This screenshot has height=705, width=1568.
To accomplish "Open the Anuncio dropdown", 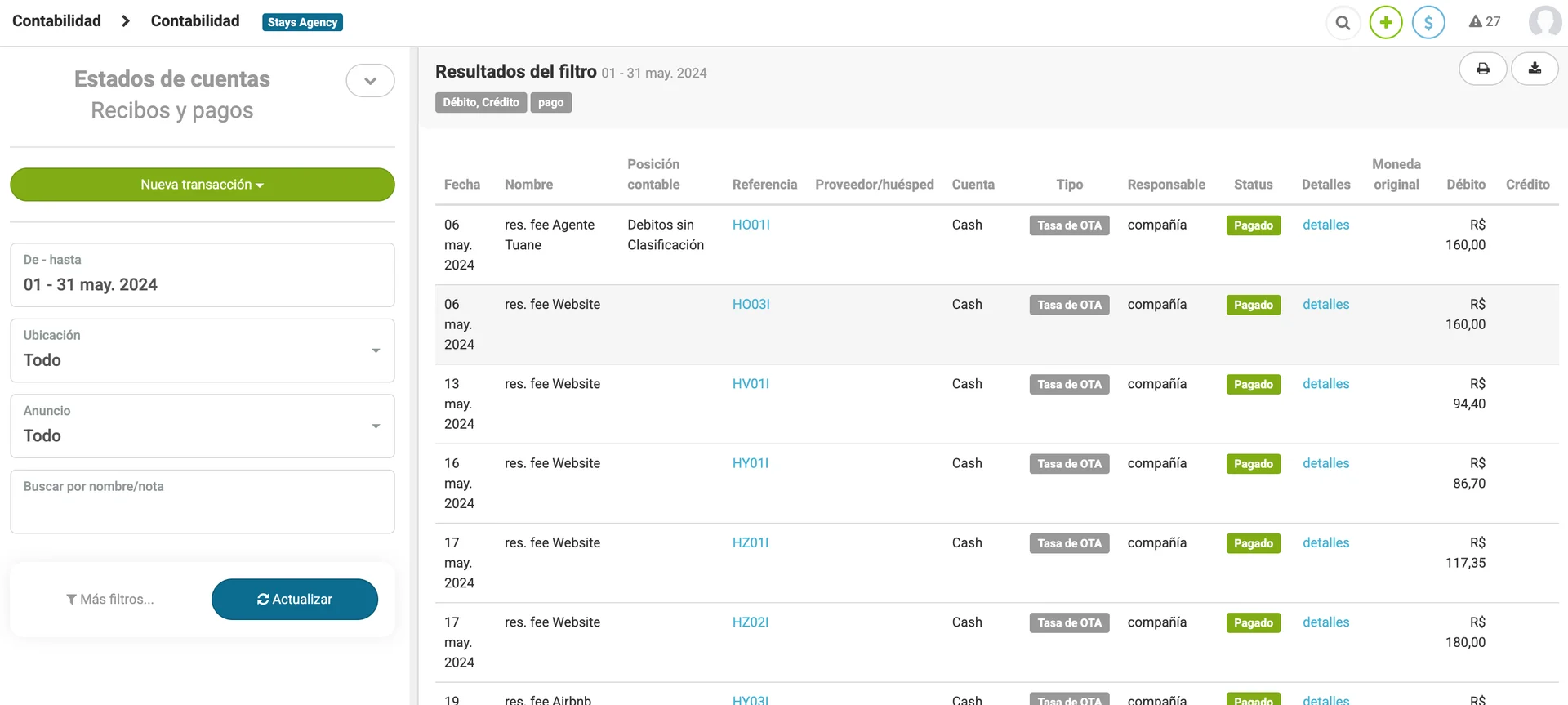I will point(202,426).
